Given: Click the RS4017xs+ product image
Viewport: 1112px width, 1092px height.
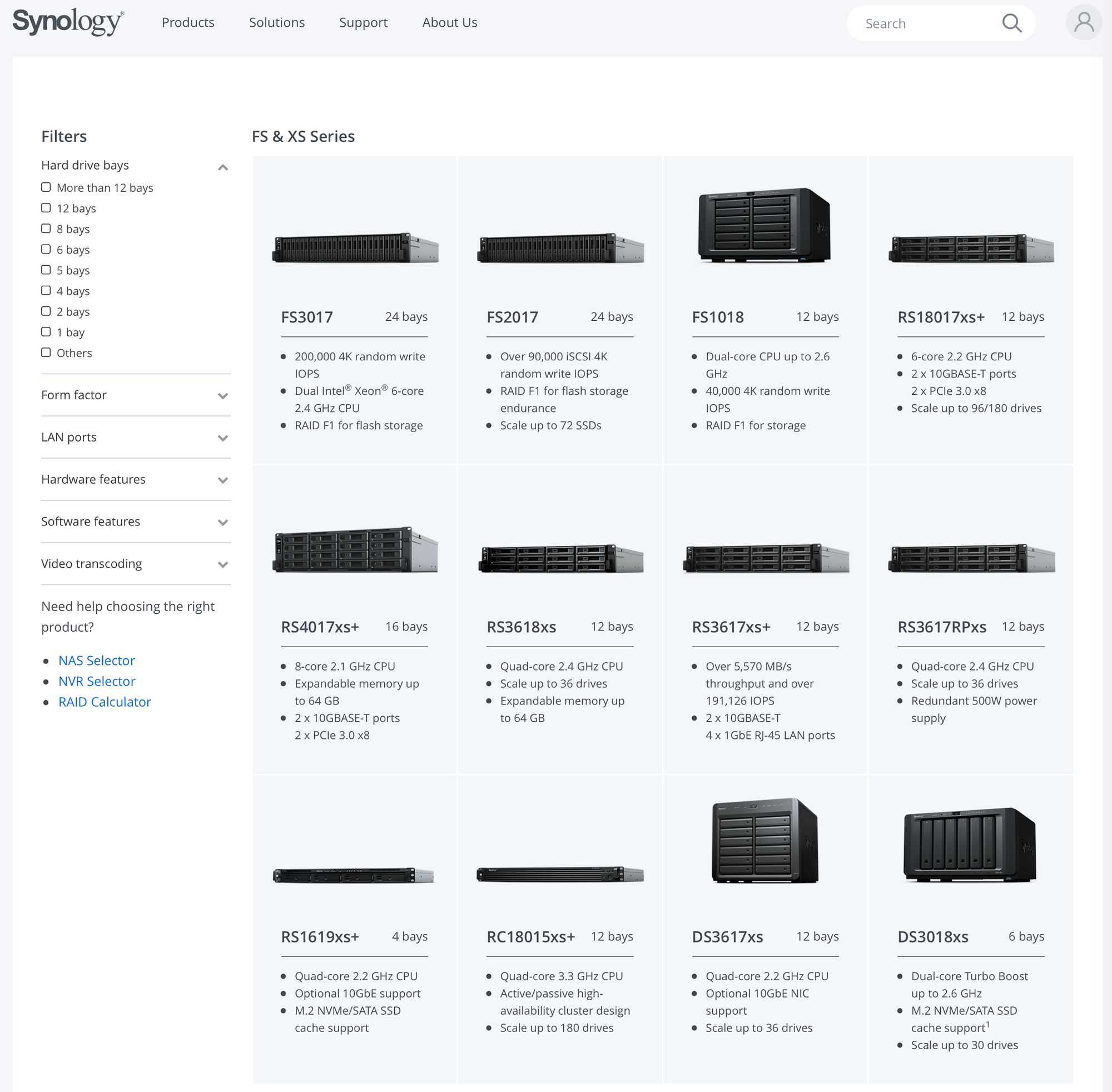Looking at the screenshot, I should (355, 550).
